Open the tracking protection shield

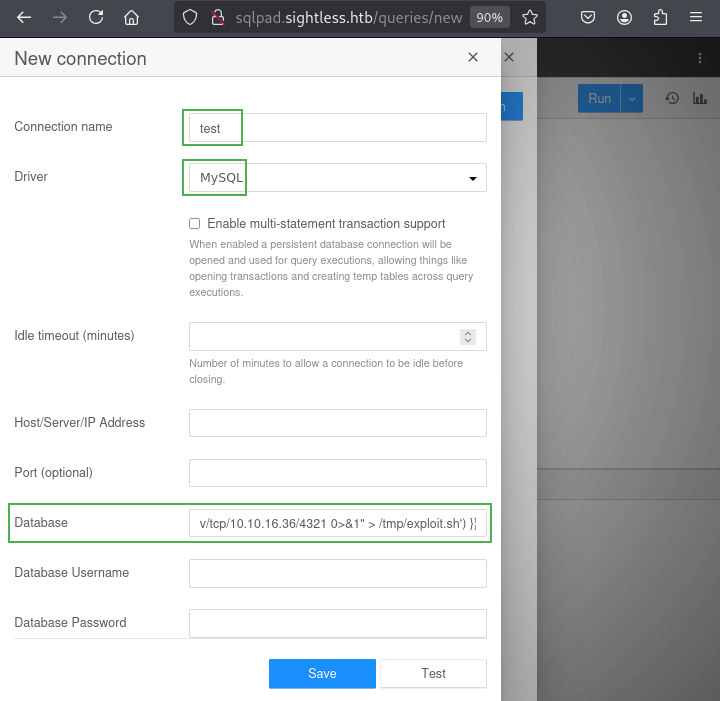pos(190,18)
